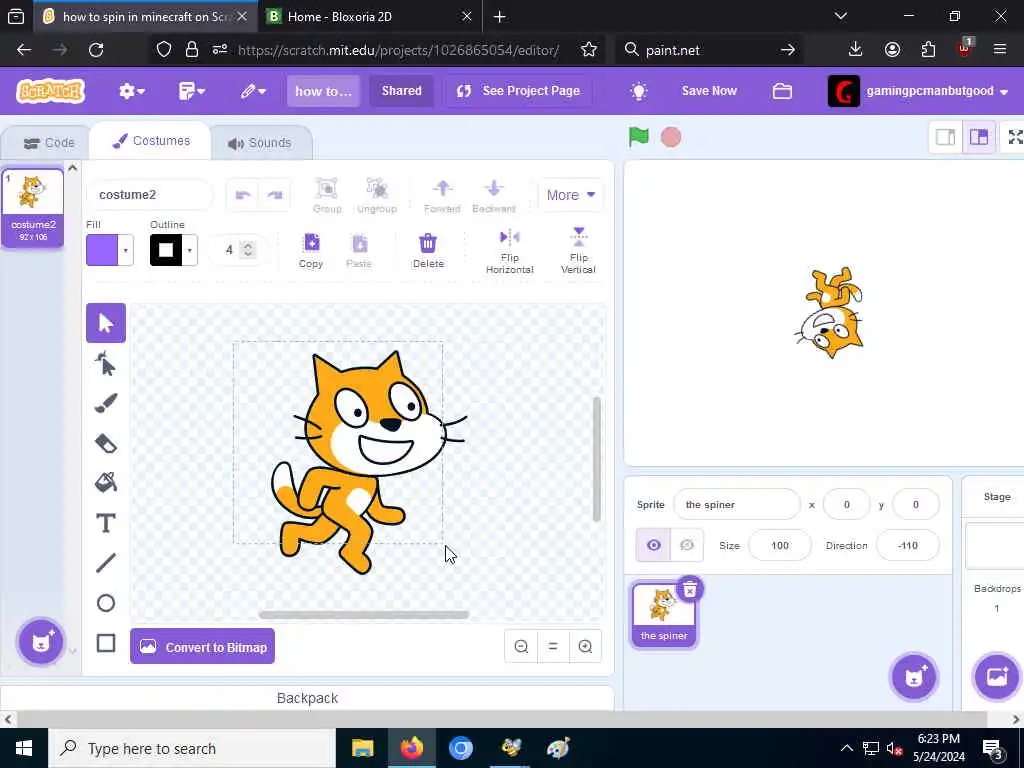
Task: Switch to the Costumes tab
Action: 152,141
